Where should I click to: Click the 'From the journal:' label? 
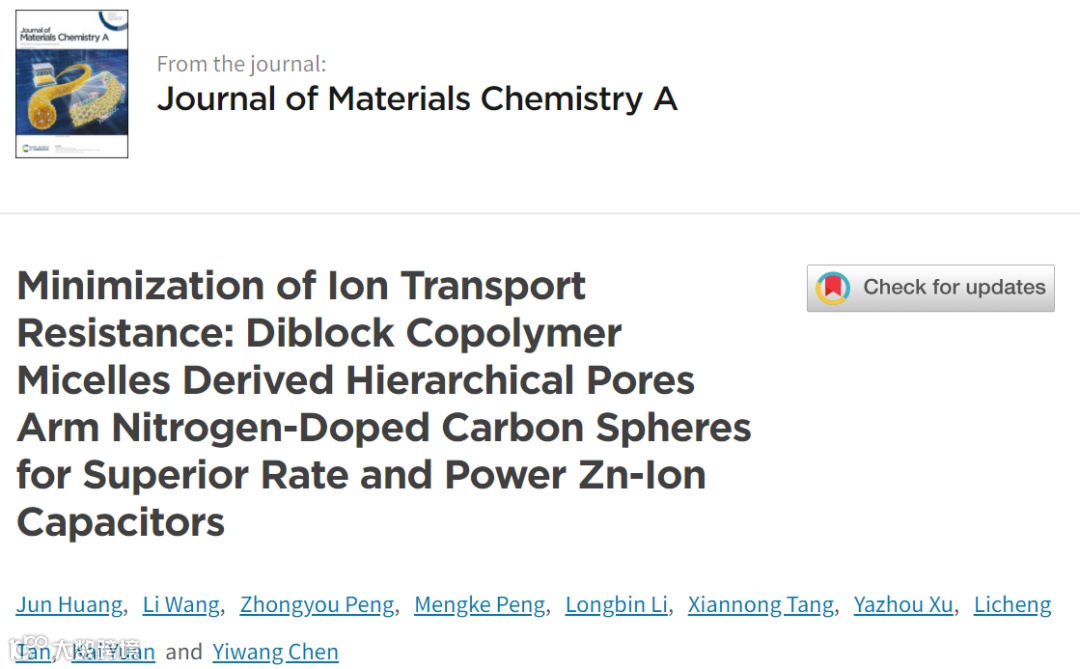[x=241, y=65]
